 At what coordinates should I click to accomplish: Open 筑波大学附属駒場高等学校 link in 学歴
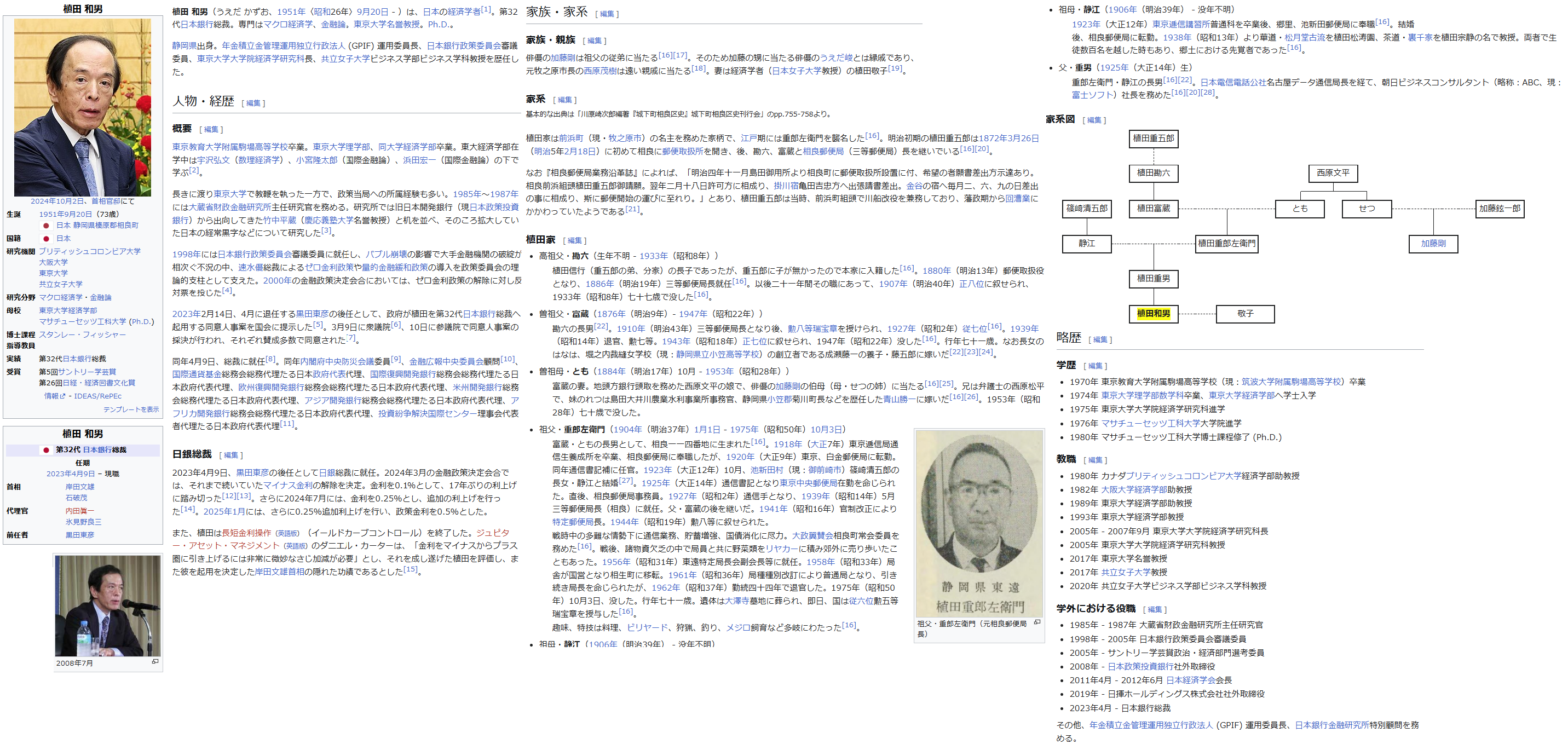tap(1291, 382)
